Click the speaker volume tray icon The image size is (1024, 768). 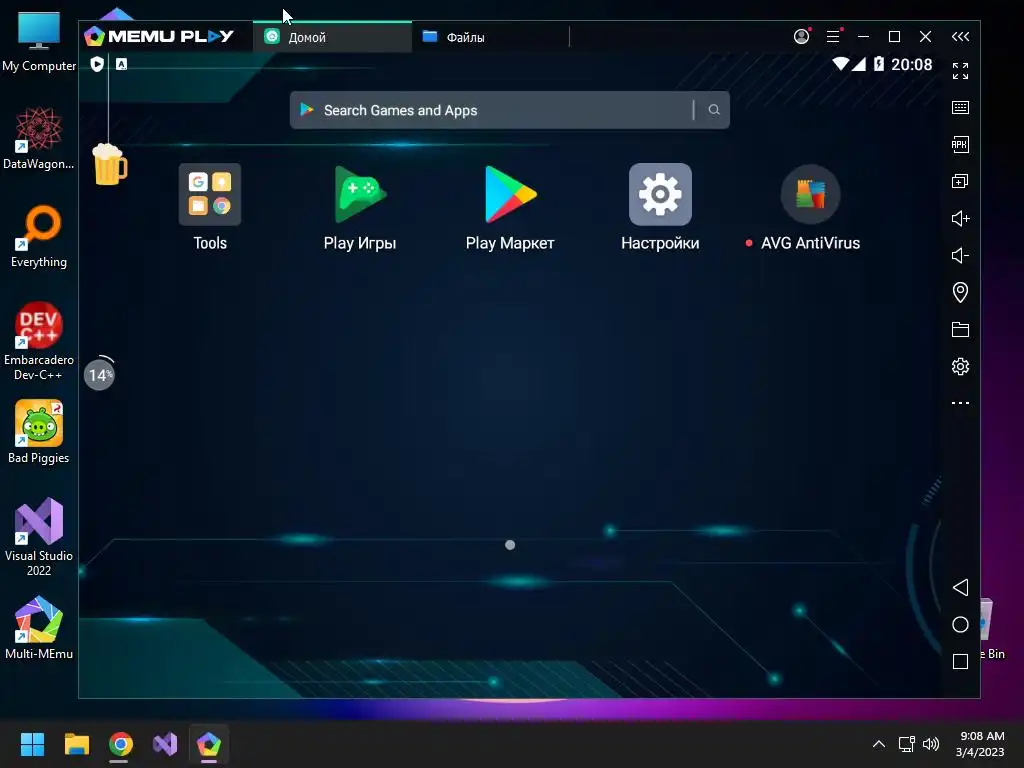931,744
